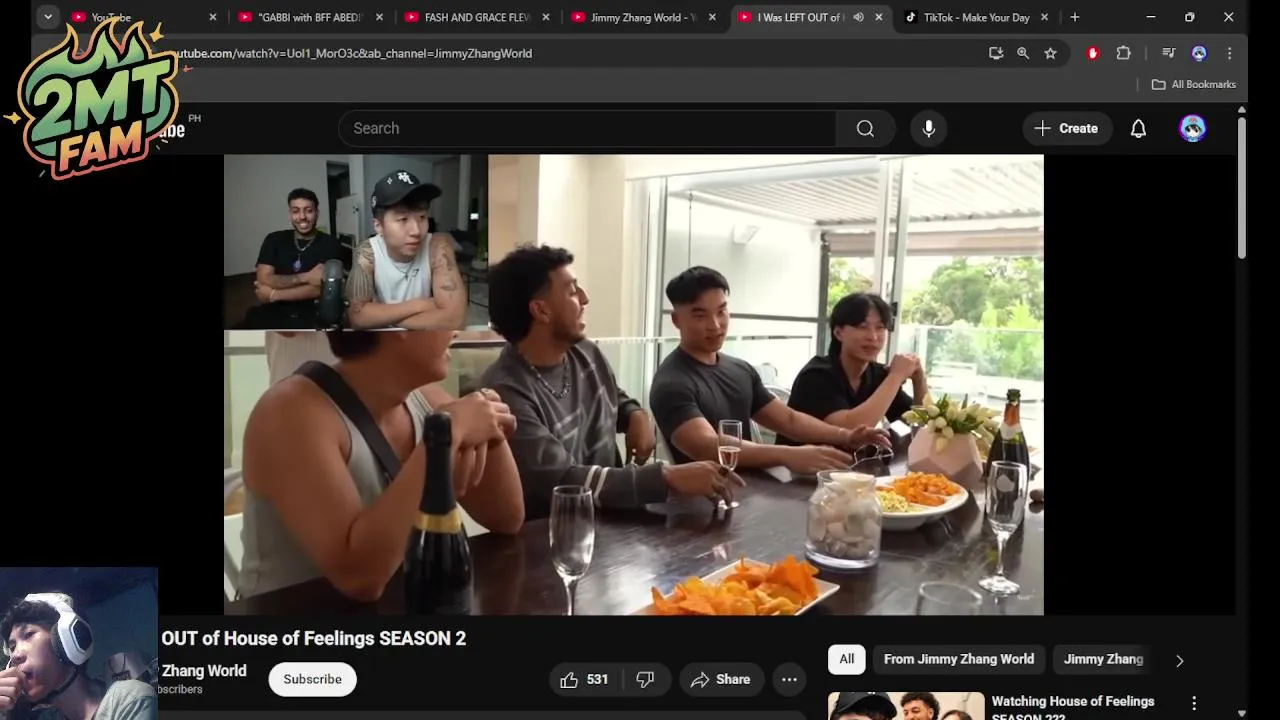Select the Jimmy Zhang filter chip
The width and height of the screenshot is (1280, 720).
click(1103, 659)
